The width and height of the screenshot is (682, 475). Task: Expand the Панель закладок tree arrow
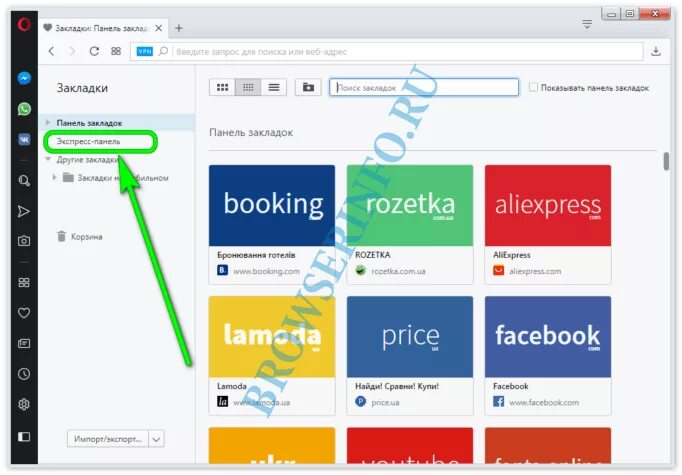(48, 123)
